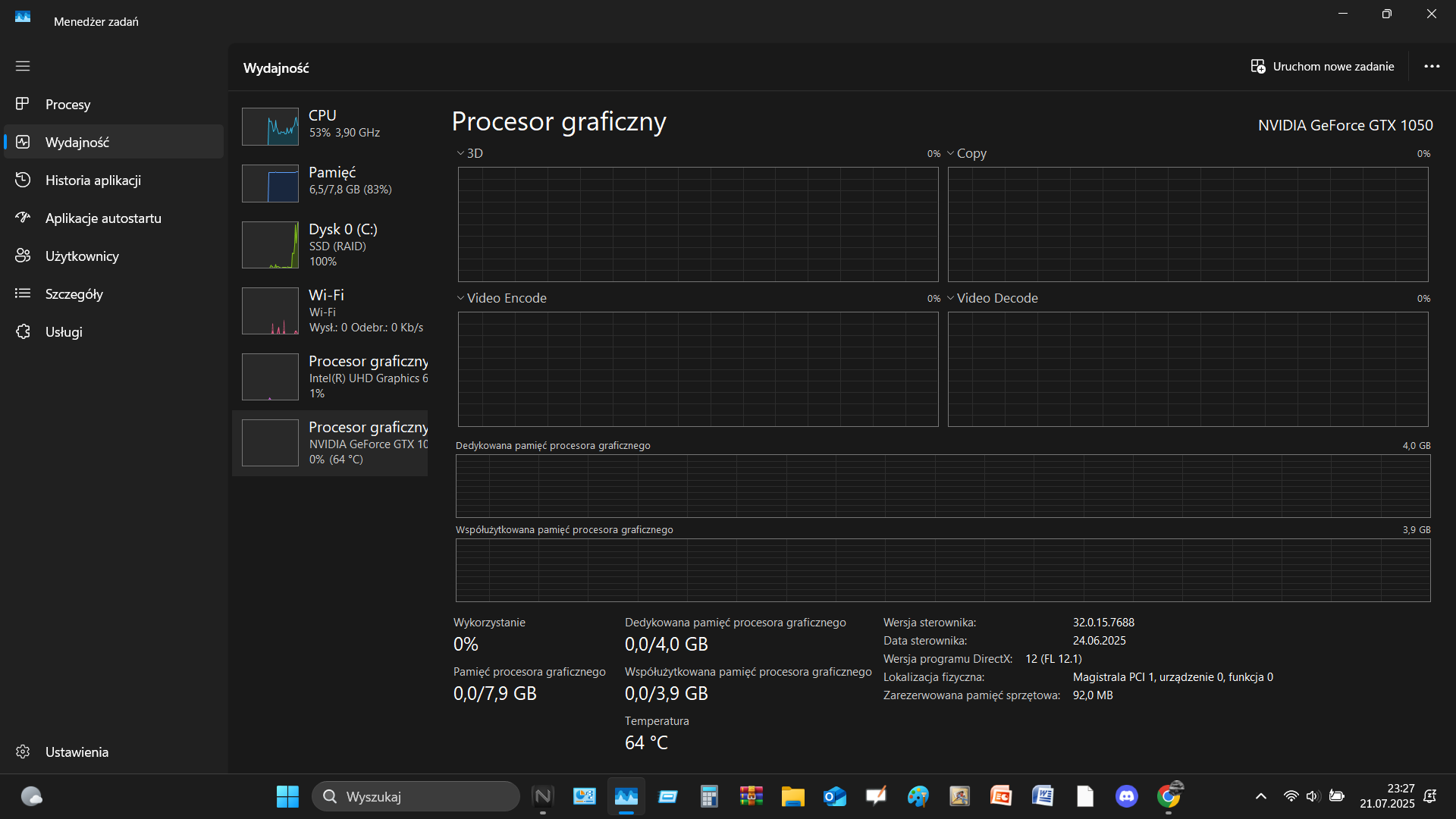Screen dimensions: 1456x819
Task: Click Uruchom nowe zadanie button
Action: click(x=1323, y=67)
